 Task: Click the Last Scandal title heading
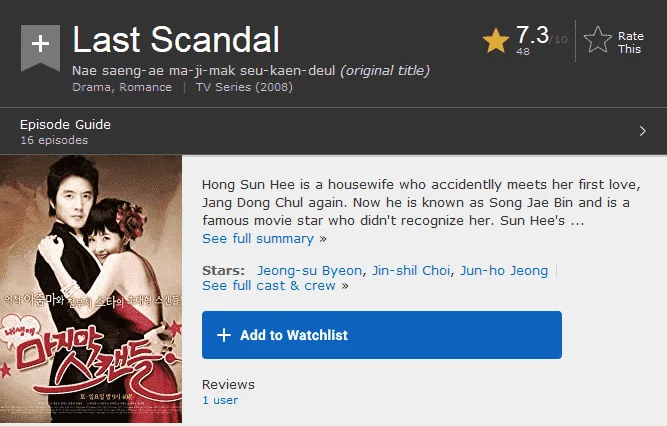(176, 39)
